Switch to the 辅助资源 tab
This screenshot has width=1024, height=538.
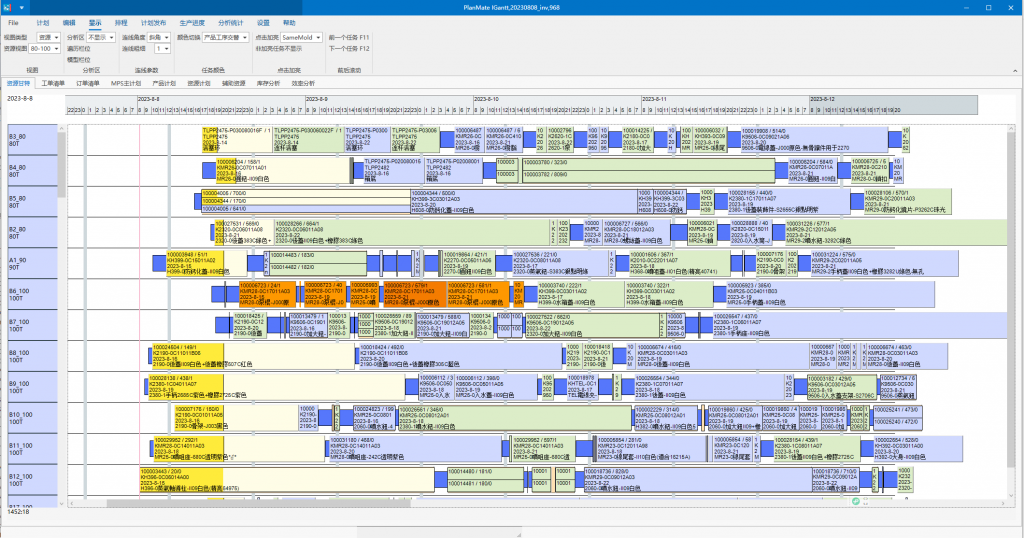[x=233, y=84]
